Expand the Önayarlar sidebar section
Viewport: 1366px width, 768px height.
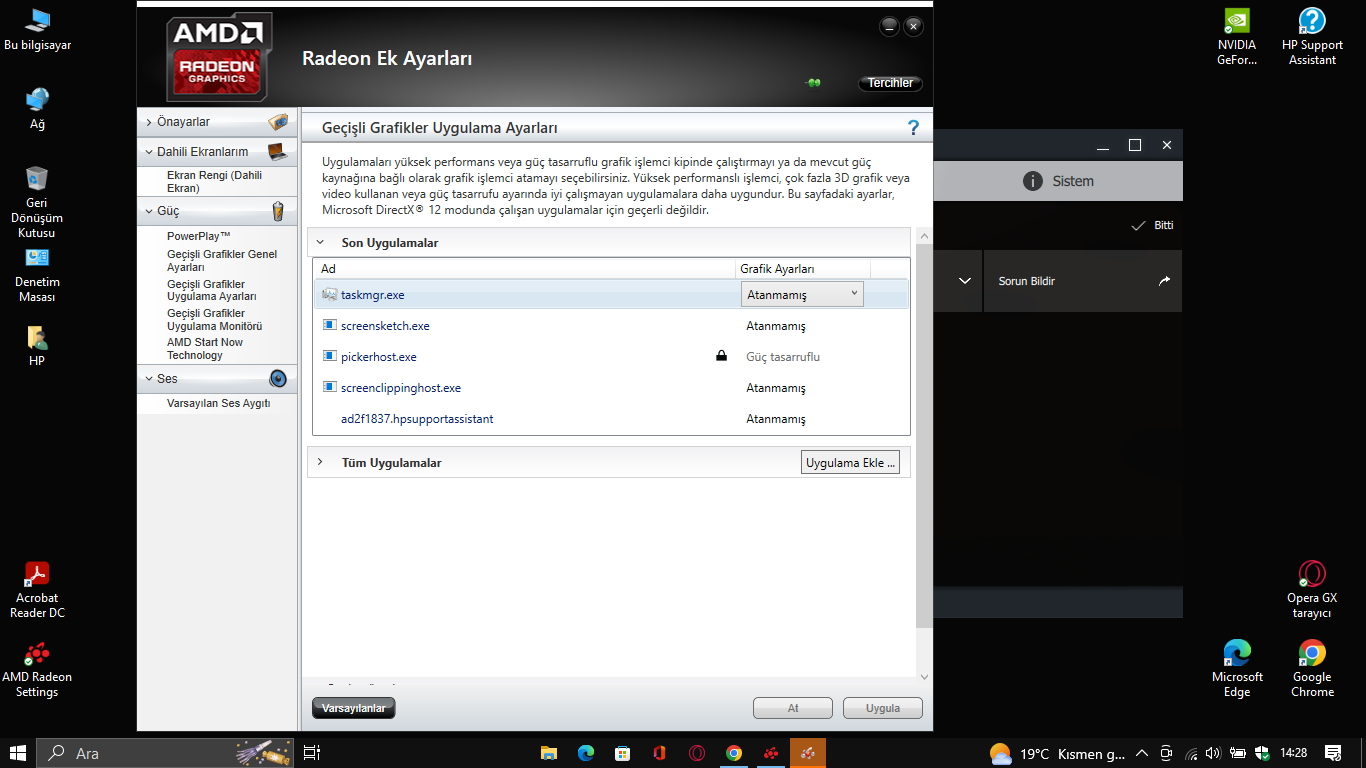[x=149, y=122]
